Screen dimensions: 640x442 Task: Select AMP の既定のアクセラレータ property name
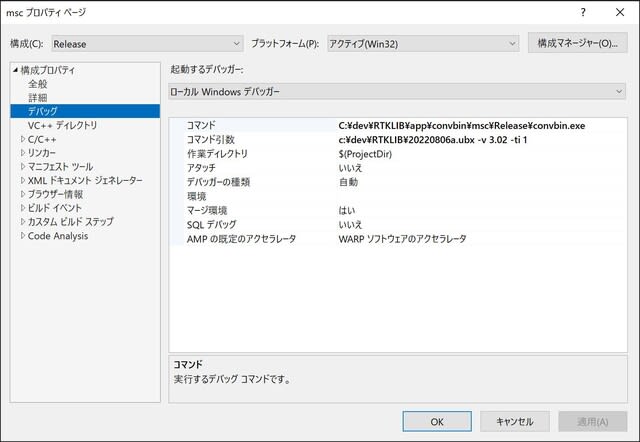coord(241,239)
